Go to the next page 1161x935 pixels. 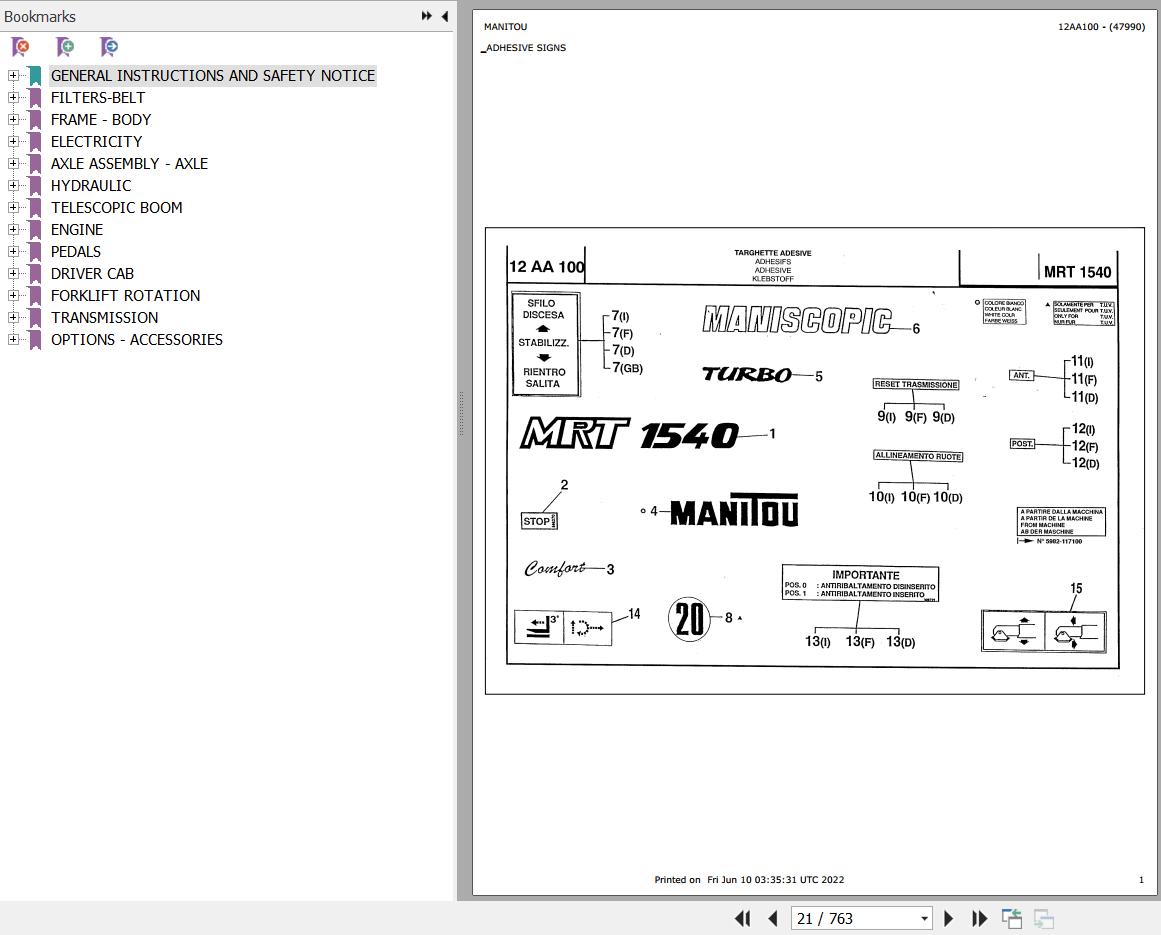coord(948,919)
